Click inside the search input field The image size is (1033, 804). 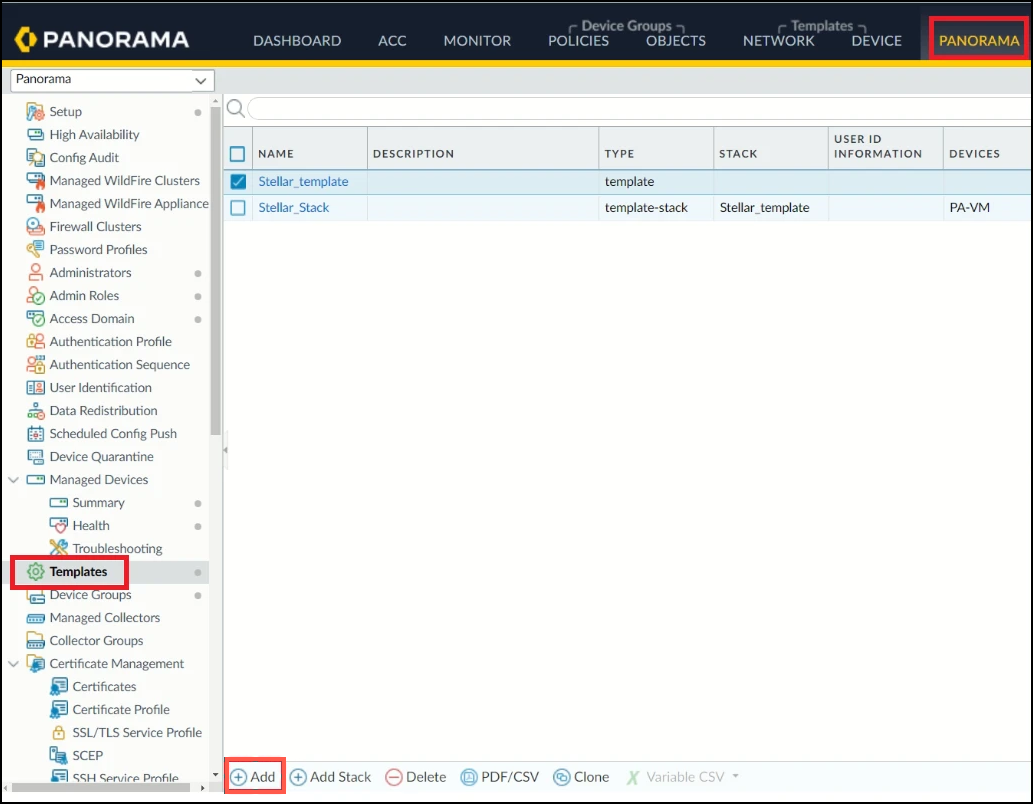click(x=640, y=108)
